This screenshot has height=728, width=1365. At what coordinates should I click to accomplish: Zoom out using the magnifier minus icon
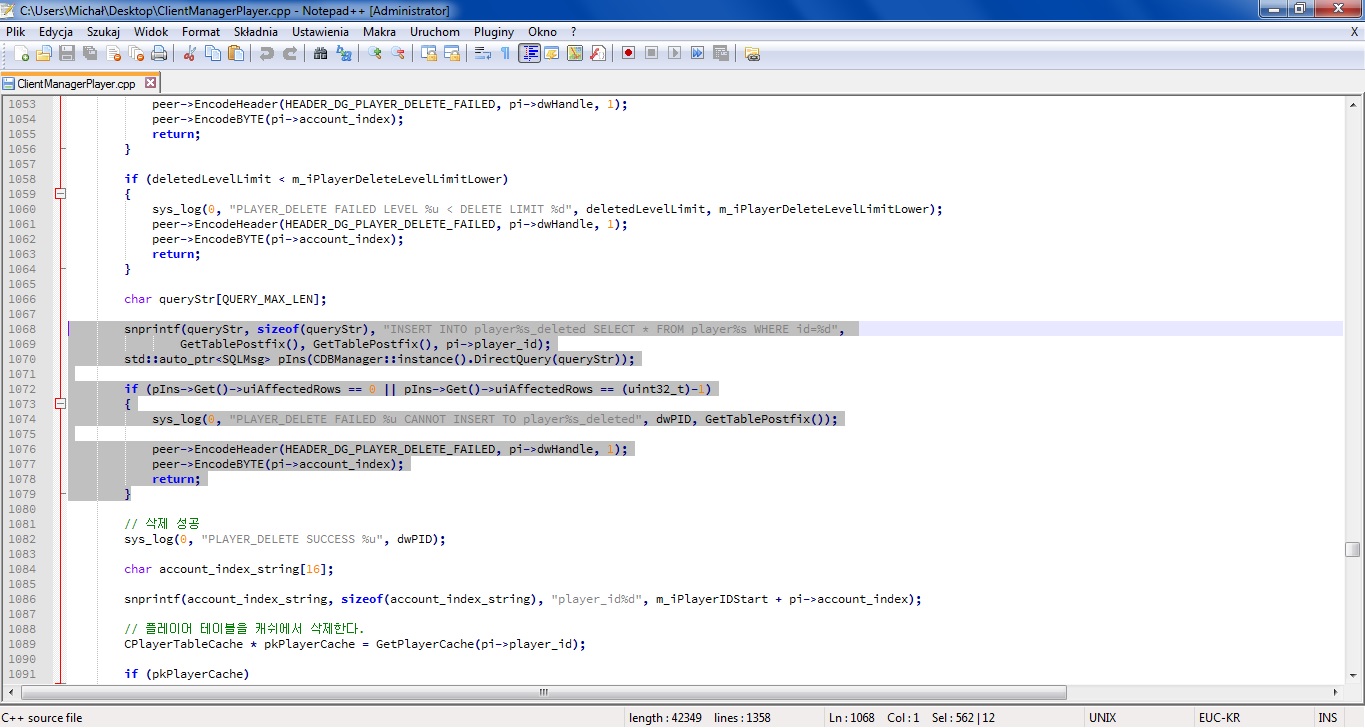tap(397, 53)
